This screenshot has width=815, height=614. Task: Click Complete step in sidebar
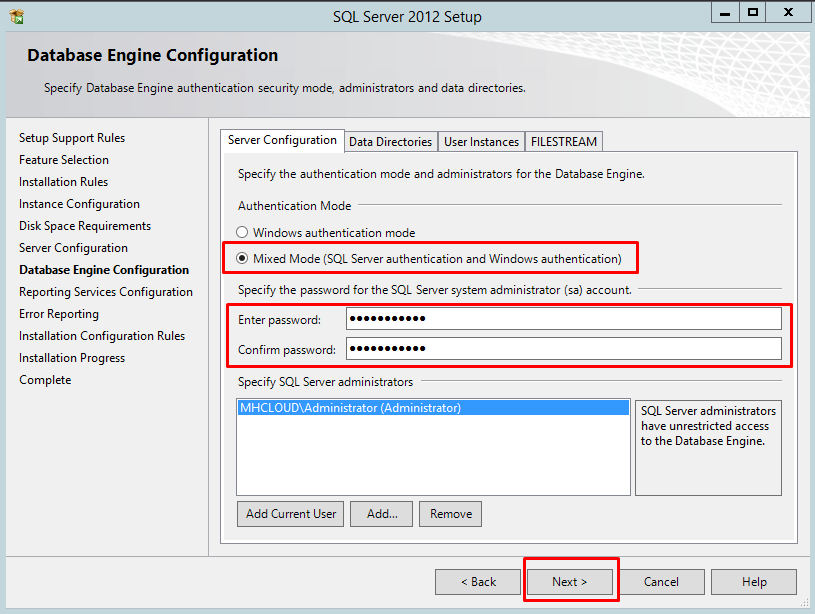coord(45,380)
